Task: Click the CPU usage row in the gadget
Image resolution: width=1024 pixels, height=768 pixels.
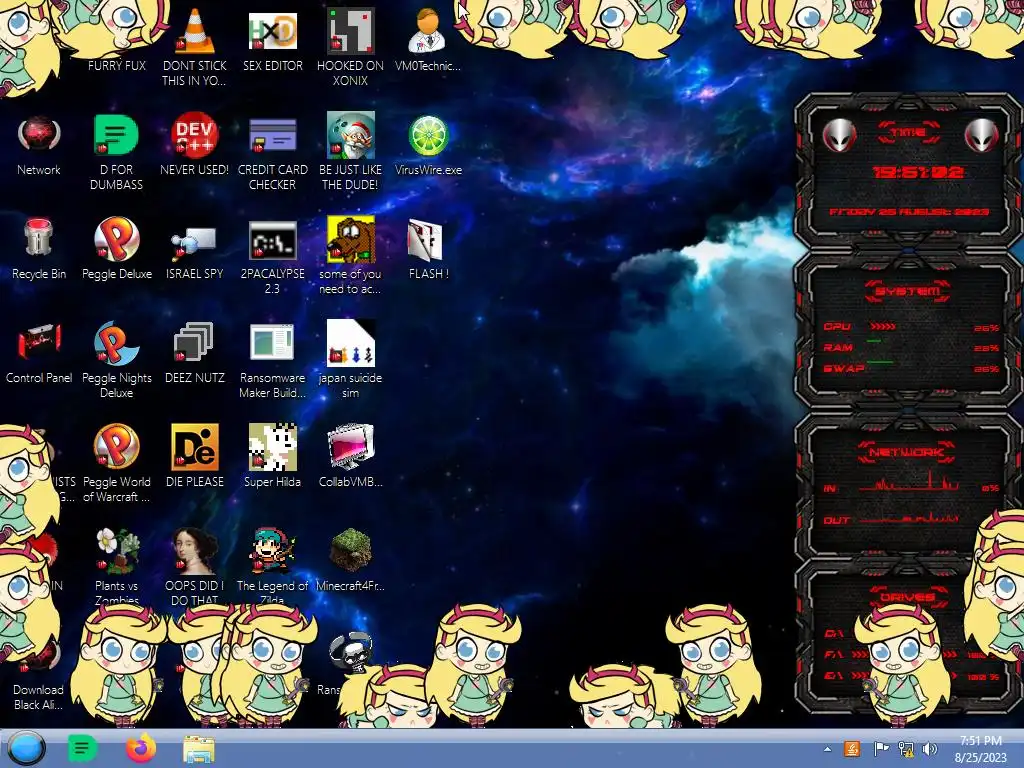Action: tap(911, 327)
